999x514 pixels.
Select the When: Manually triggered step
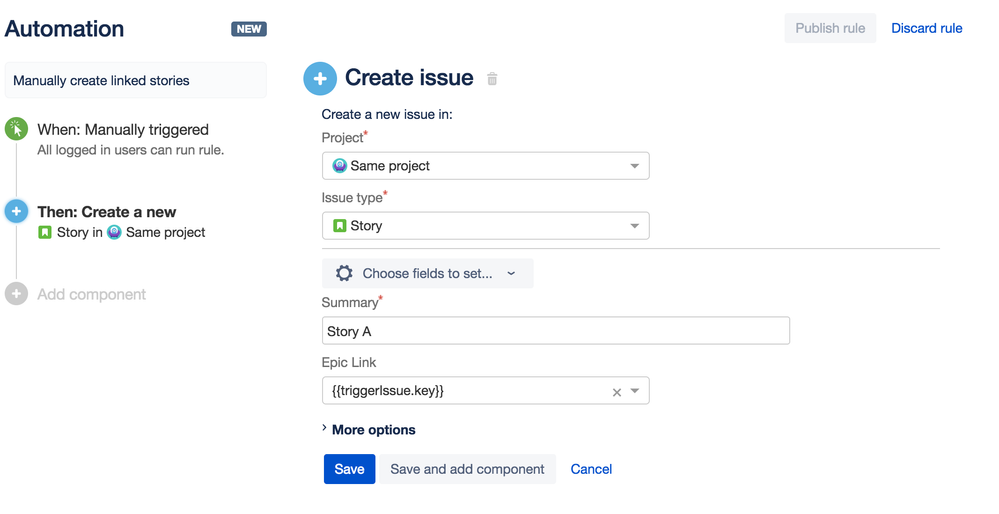click(x=123, y=129)
